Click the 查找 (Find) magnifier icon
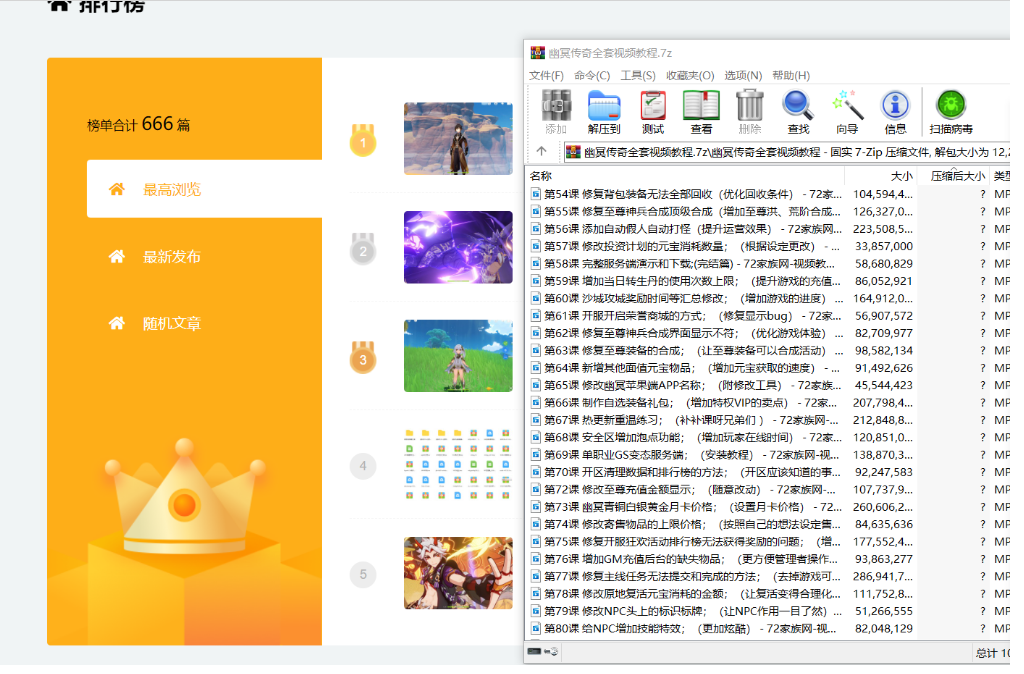 click(798, 110)
